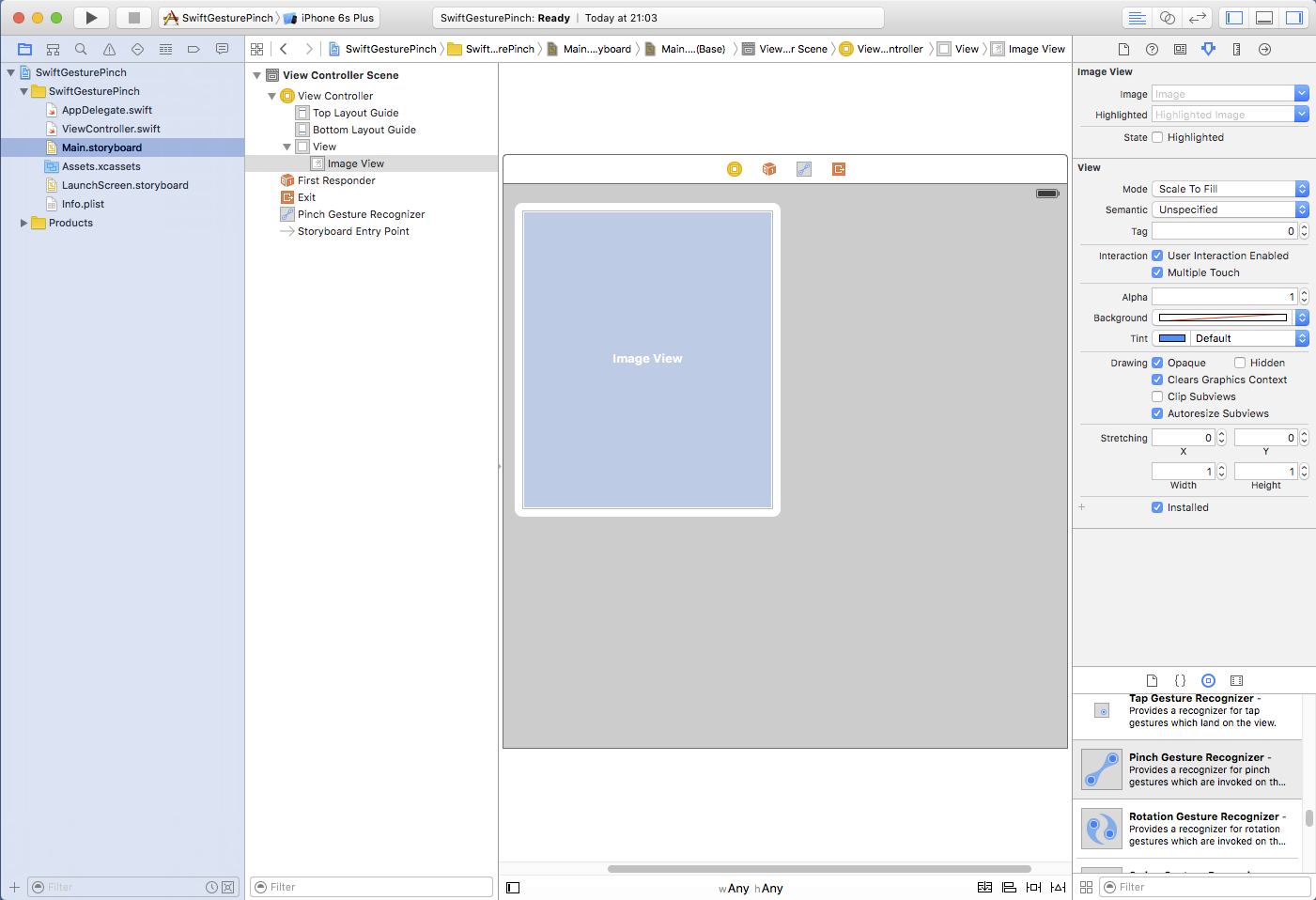Select Pinch Gesture Recognizer in the outline
This screenshot has width=1316, height=900.
(361, 214)
